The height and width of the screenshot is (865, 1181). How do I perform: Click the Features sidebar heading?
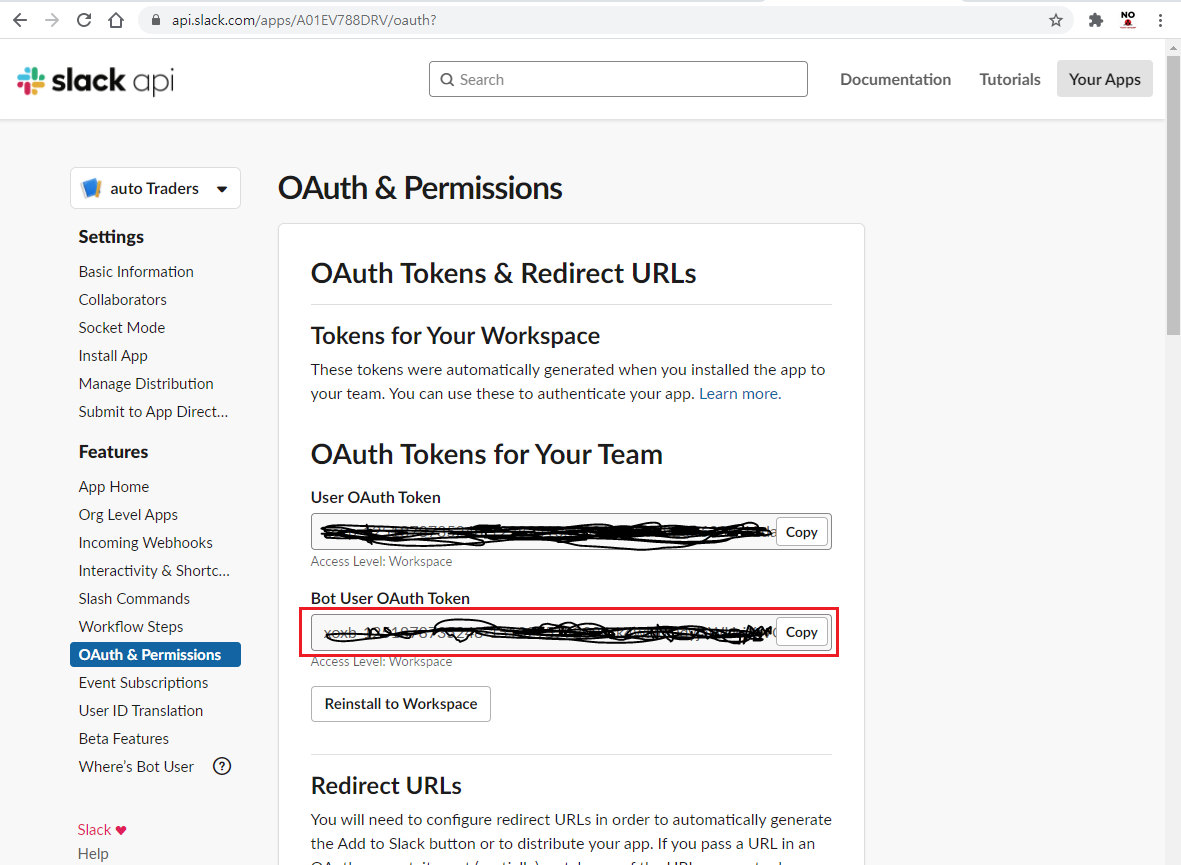[x=114, y=451]
